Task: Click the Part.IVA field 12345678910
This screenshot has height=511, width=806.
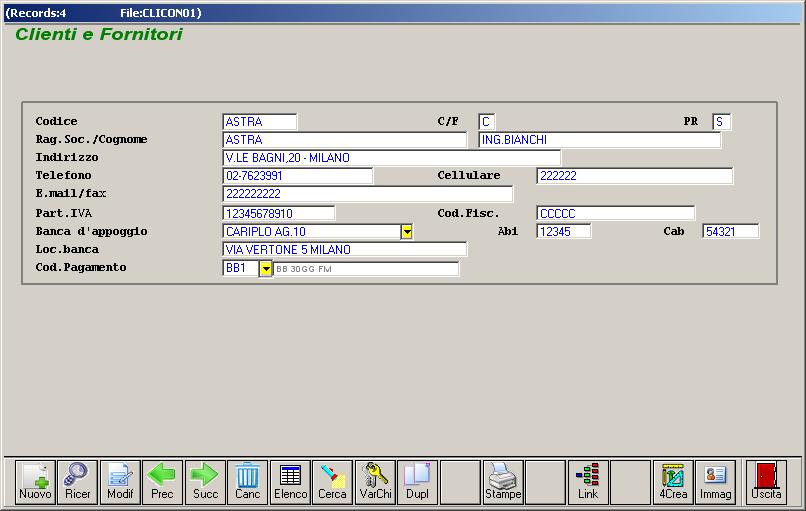Action: click(x=279, y=213)
